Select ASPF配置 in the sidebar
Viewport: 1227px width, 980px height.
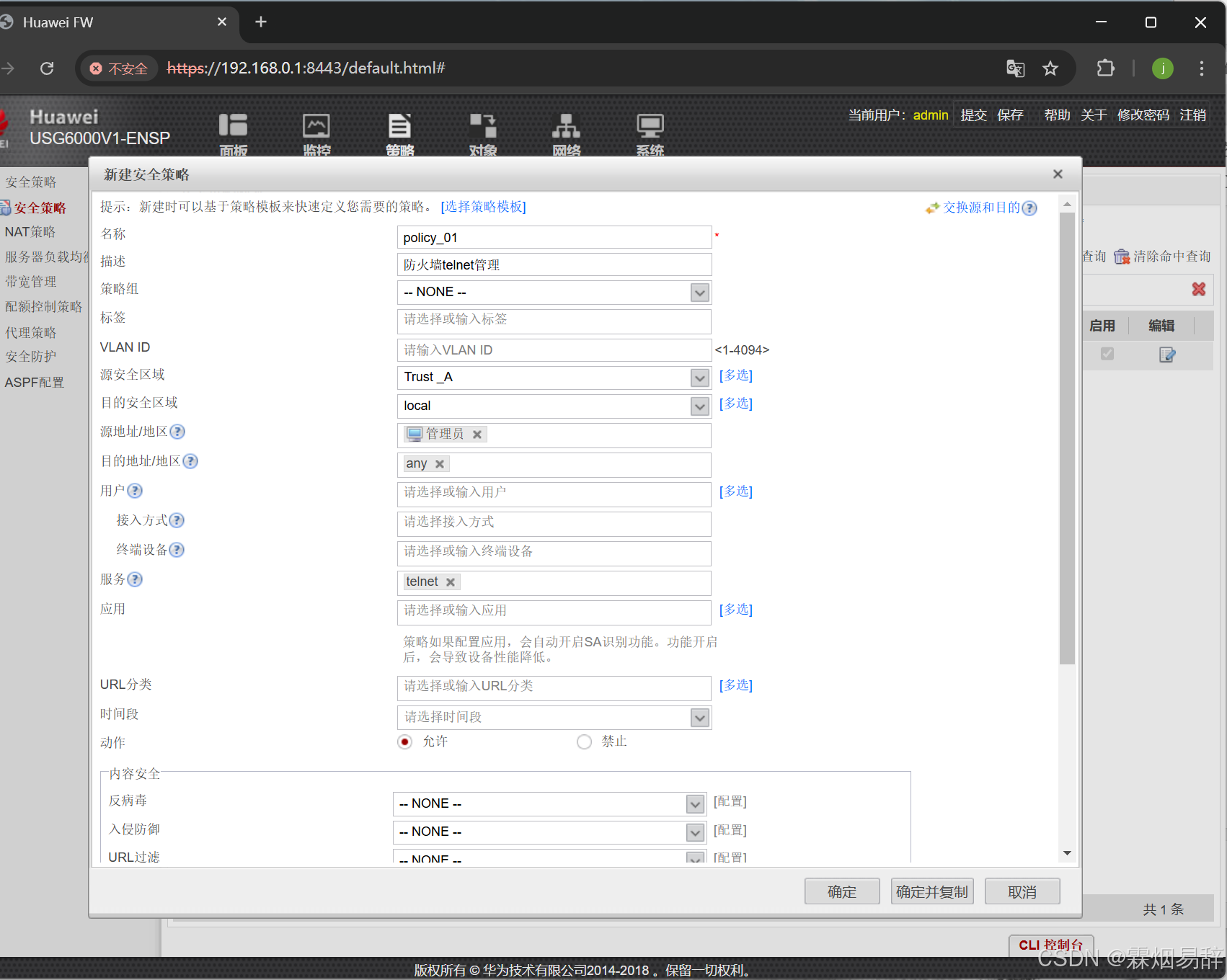tap(34, 383)
